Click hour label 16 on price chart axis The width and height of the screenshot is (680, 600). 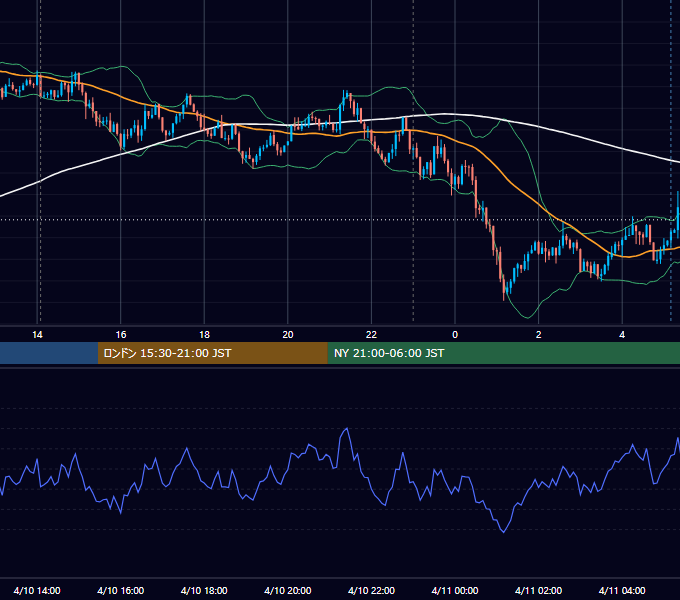tap(121, 334)
